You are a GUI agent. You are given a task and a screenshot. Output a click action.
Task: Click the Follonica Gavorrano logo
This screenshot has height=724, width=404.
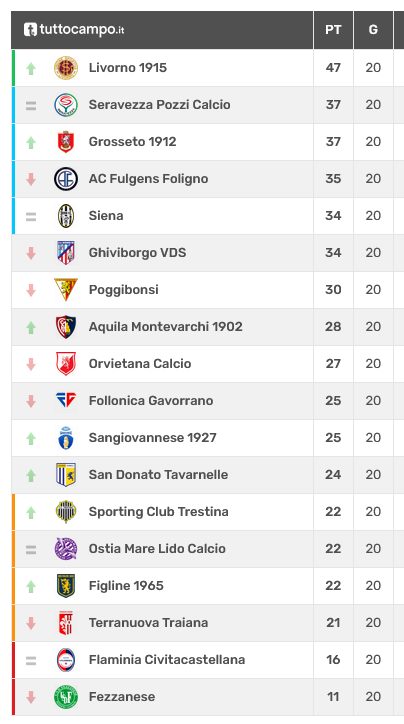66,400
